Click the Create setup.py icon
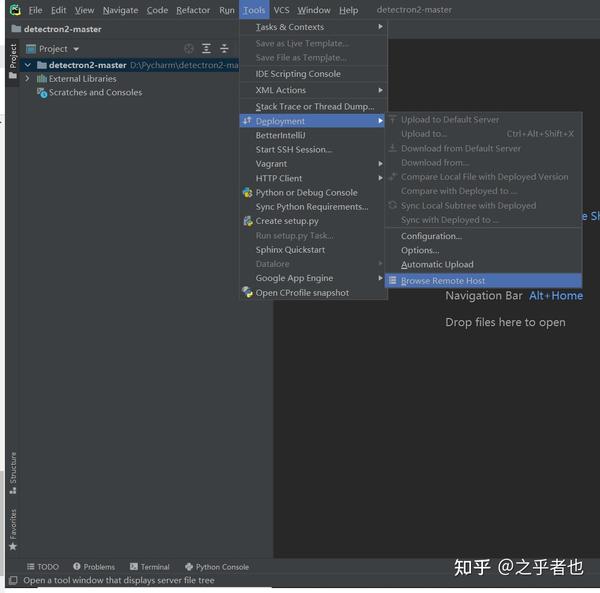 coord(248,221)
